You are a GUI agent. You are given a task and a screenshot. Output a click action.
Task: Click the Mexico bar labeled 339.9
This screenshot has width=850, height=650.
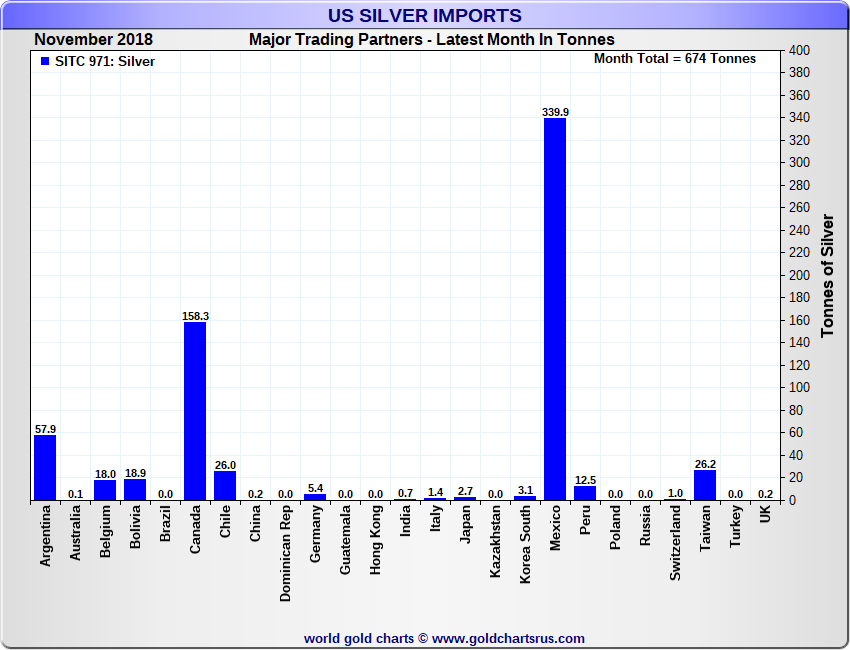point(555,309)
